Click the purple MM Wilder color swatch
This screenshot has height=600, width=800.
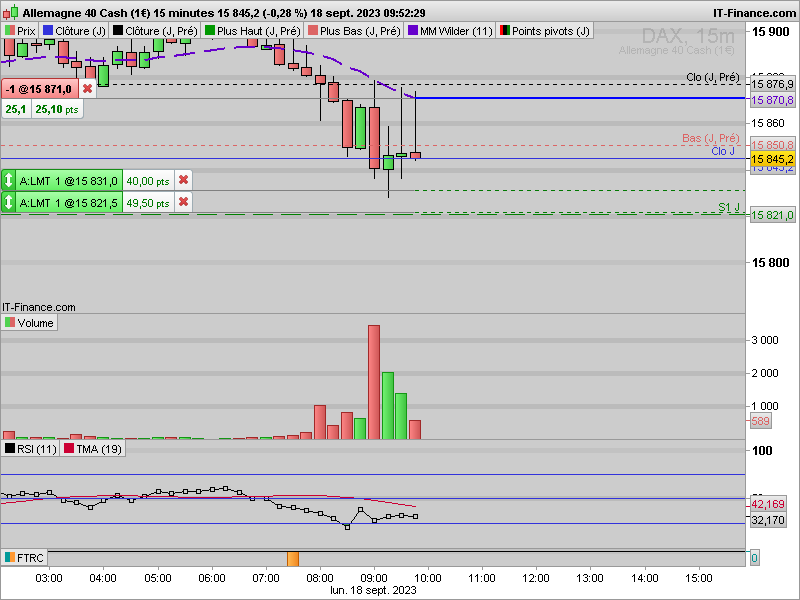(413, 31)
